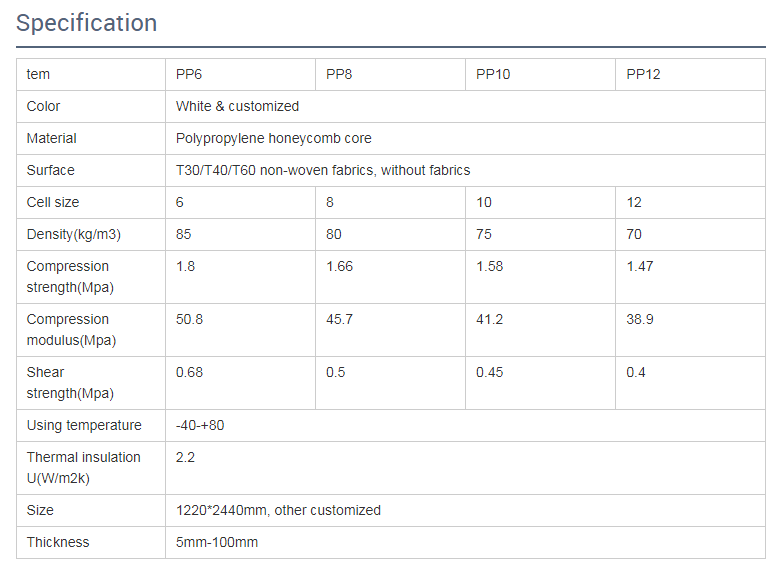Click the T30/T40/T60 non-woven fabrics cell
Screen dimensions: 780x567
pos(322,170)
